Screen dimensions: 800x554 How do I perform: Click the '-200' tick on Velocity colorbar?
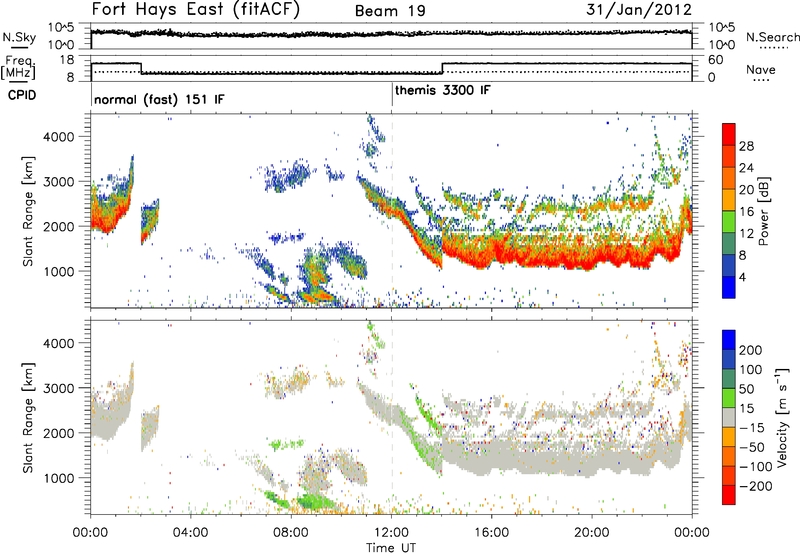756,486
